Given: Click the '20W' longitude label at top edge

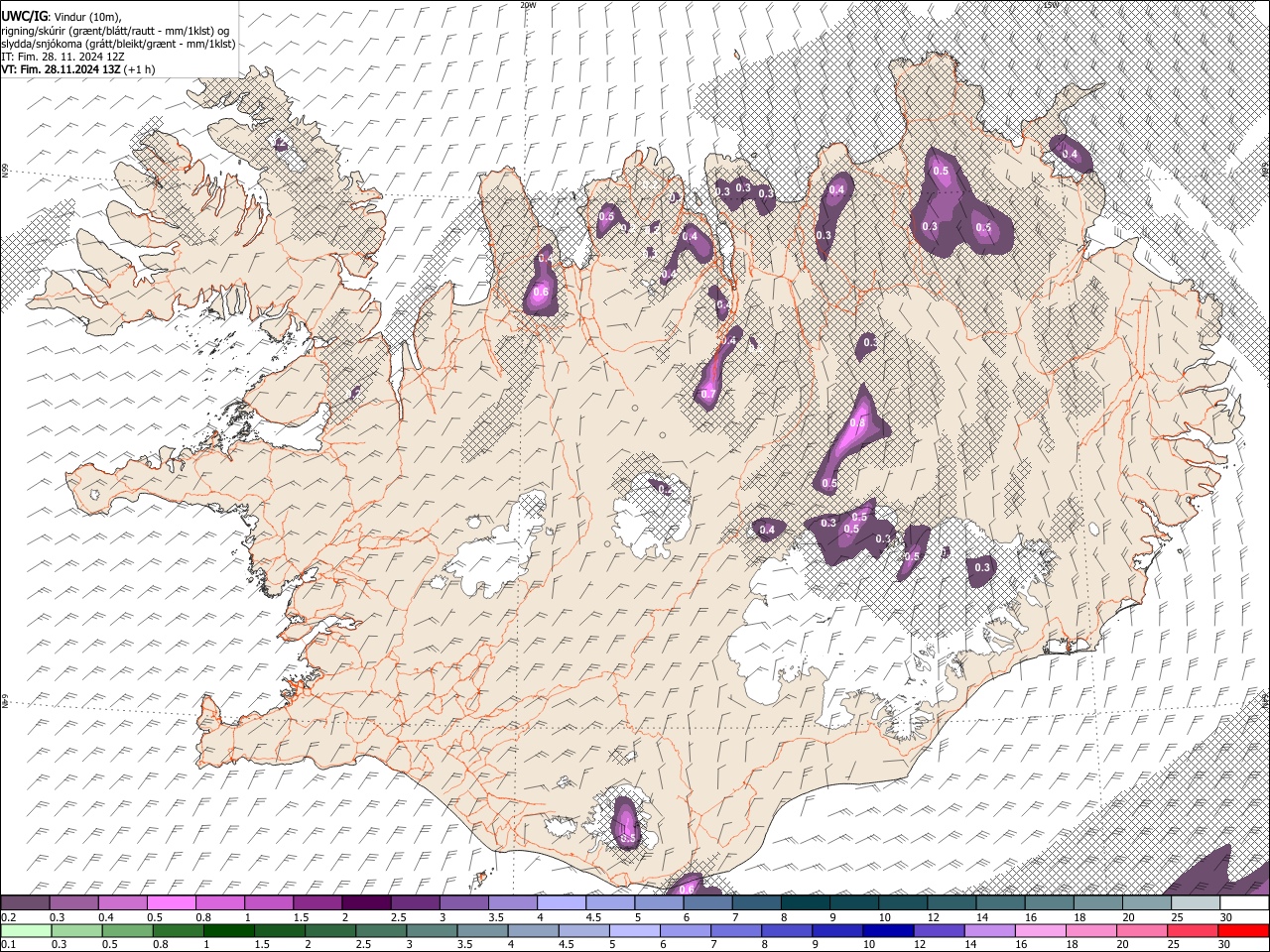Looking at the screenshot, I should [528, 5].
